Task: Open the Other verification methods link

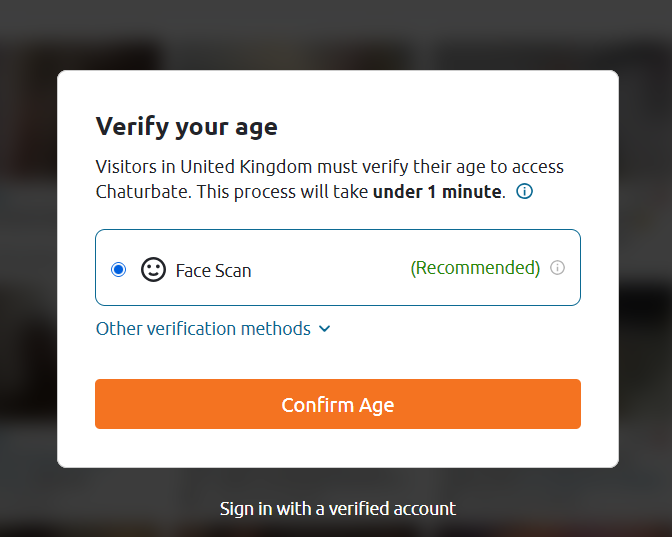Action: [x=213, y=329]
